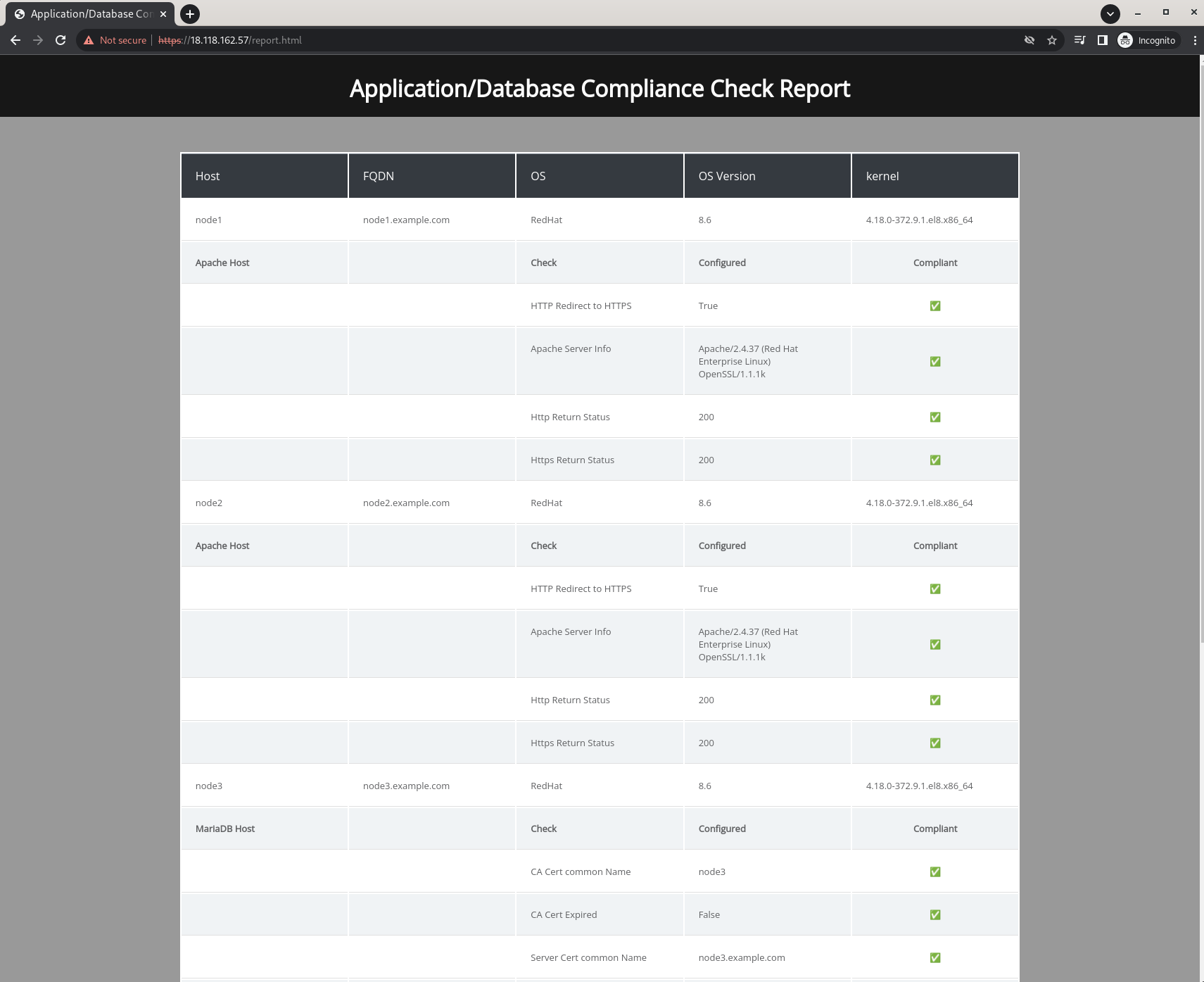Viewport: 1204px width, 982px height.
Task: Click node1 kernel version text
Action: 919,220
